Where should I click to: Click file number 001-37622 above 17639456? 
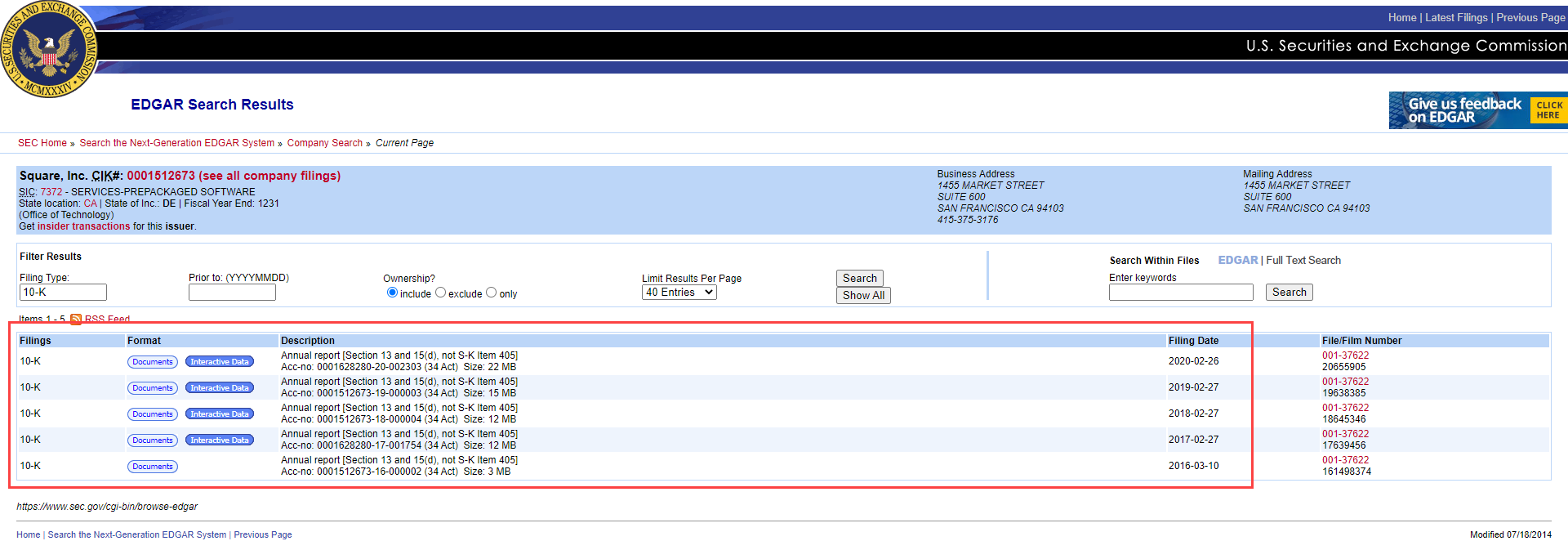point(1346,434)
